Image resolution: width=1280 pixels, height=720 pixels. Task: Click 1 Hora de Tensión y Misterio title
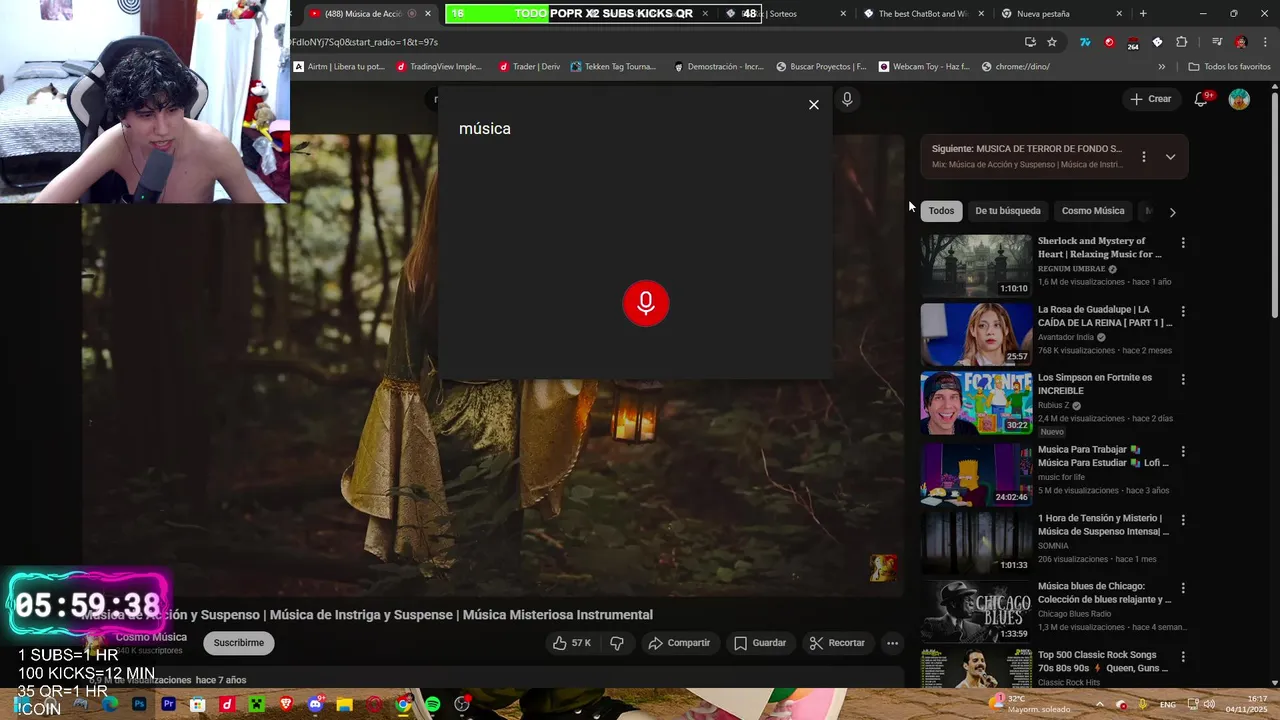(1103, 525)
